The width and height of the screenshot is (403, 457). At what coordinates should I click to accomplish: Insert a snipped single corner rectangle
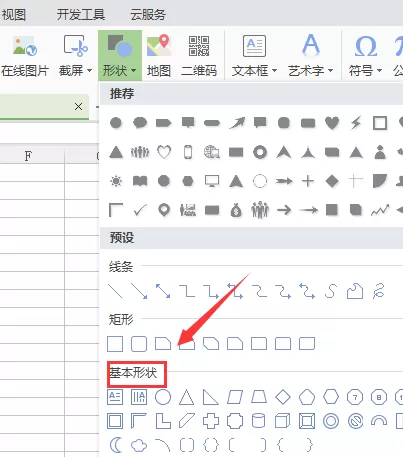click(x=163, y=344)
